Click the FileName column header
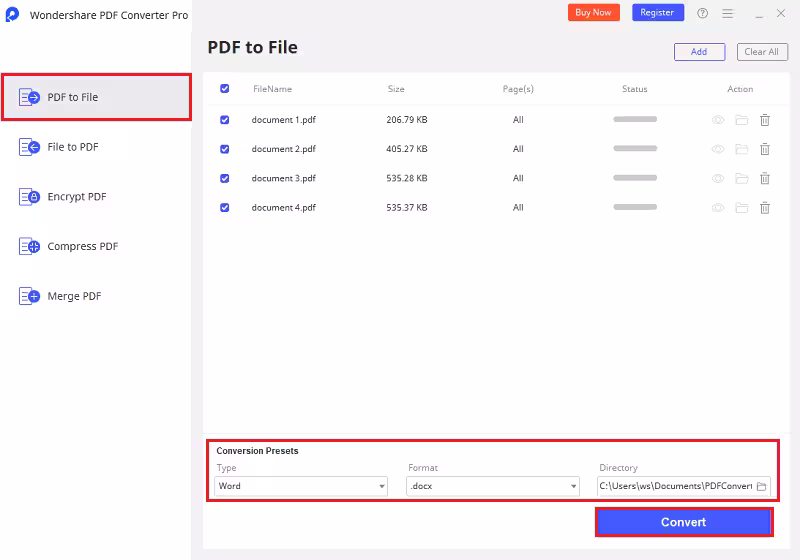The width and height of the screenshot is (800, 560). point(272,89)
